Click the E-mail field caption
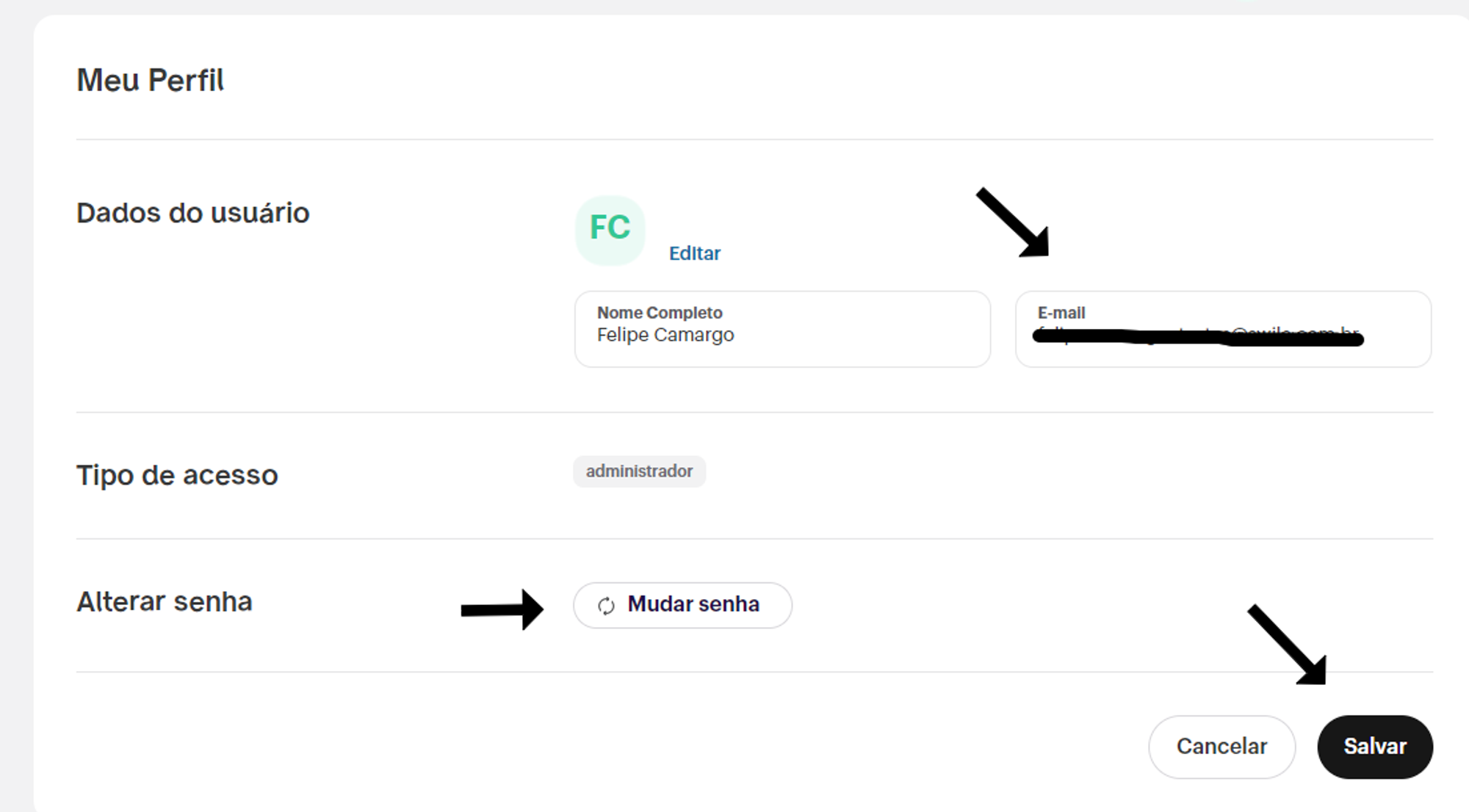Screen dimensions: 1469x812 pos(1061,313)
